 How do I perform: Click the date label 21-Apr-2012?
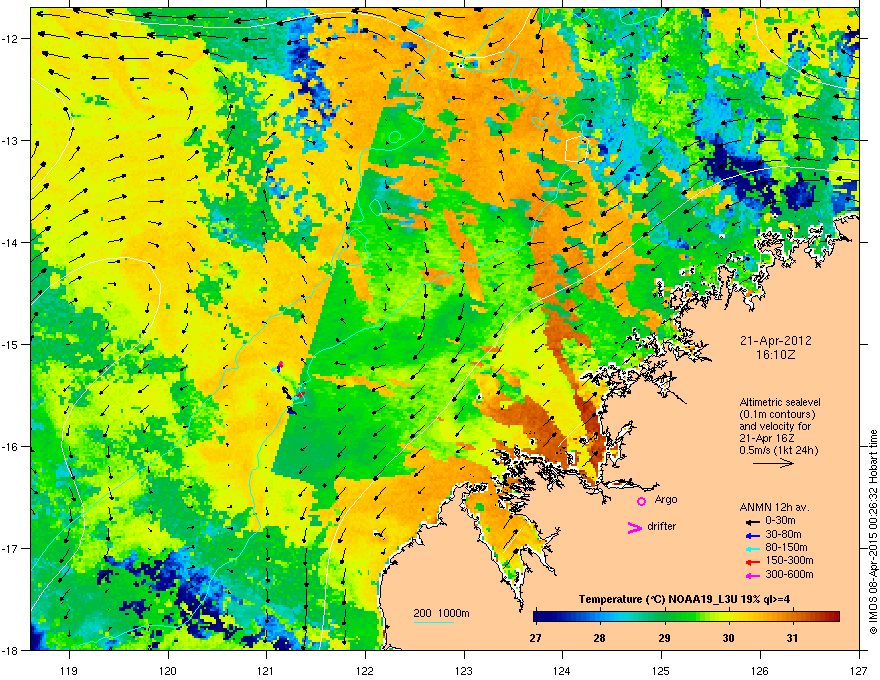(776, 341)
